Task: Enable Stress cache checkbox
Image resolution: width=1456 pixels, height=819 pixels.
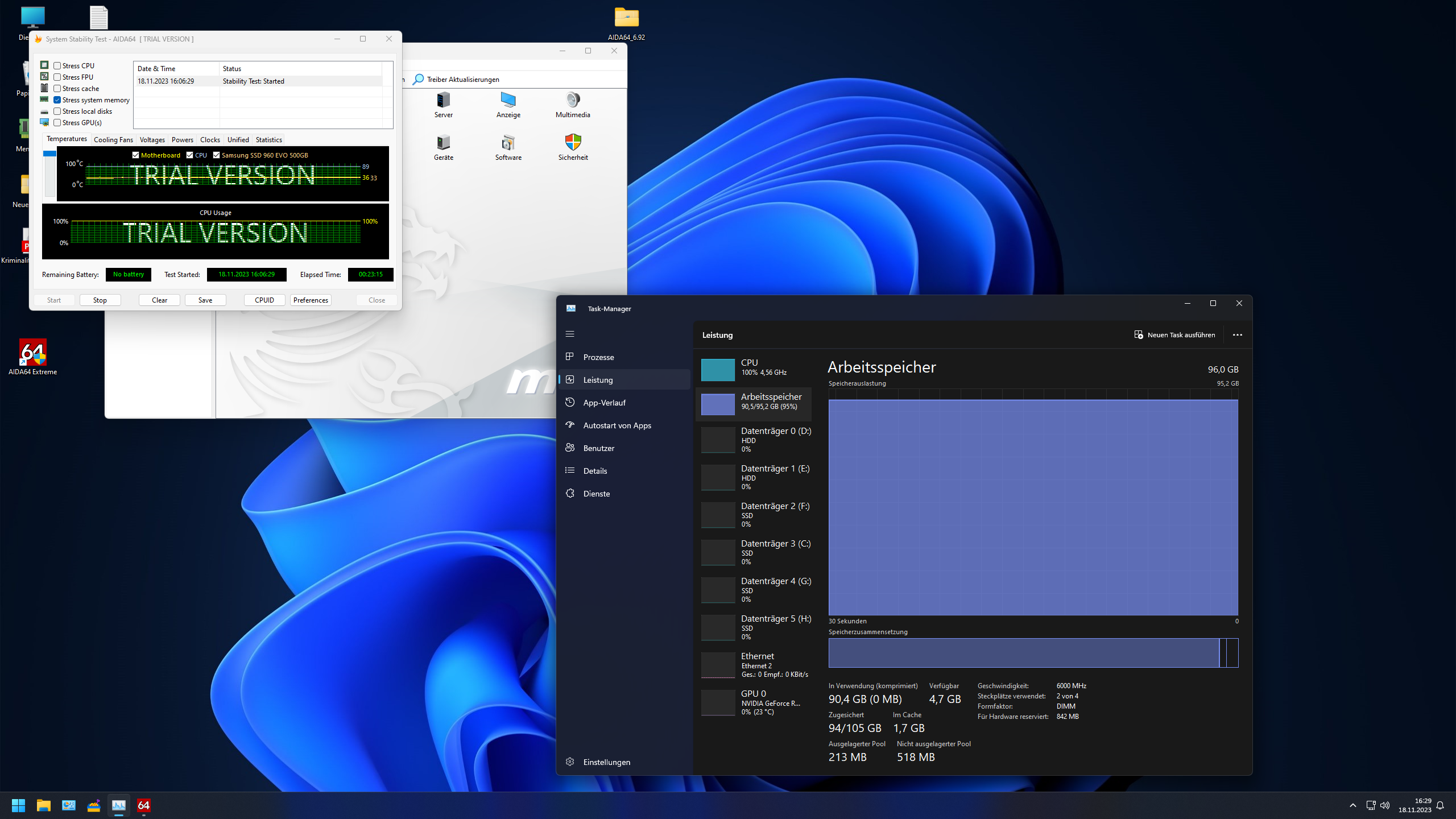Action: (57, 89)
